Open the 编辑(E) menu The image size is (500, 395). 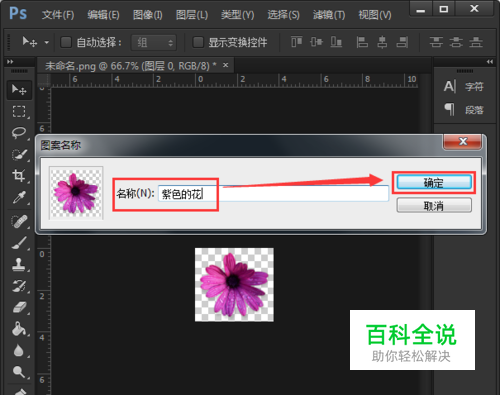103,15
